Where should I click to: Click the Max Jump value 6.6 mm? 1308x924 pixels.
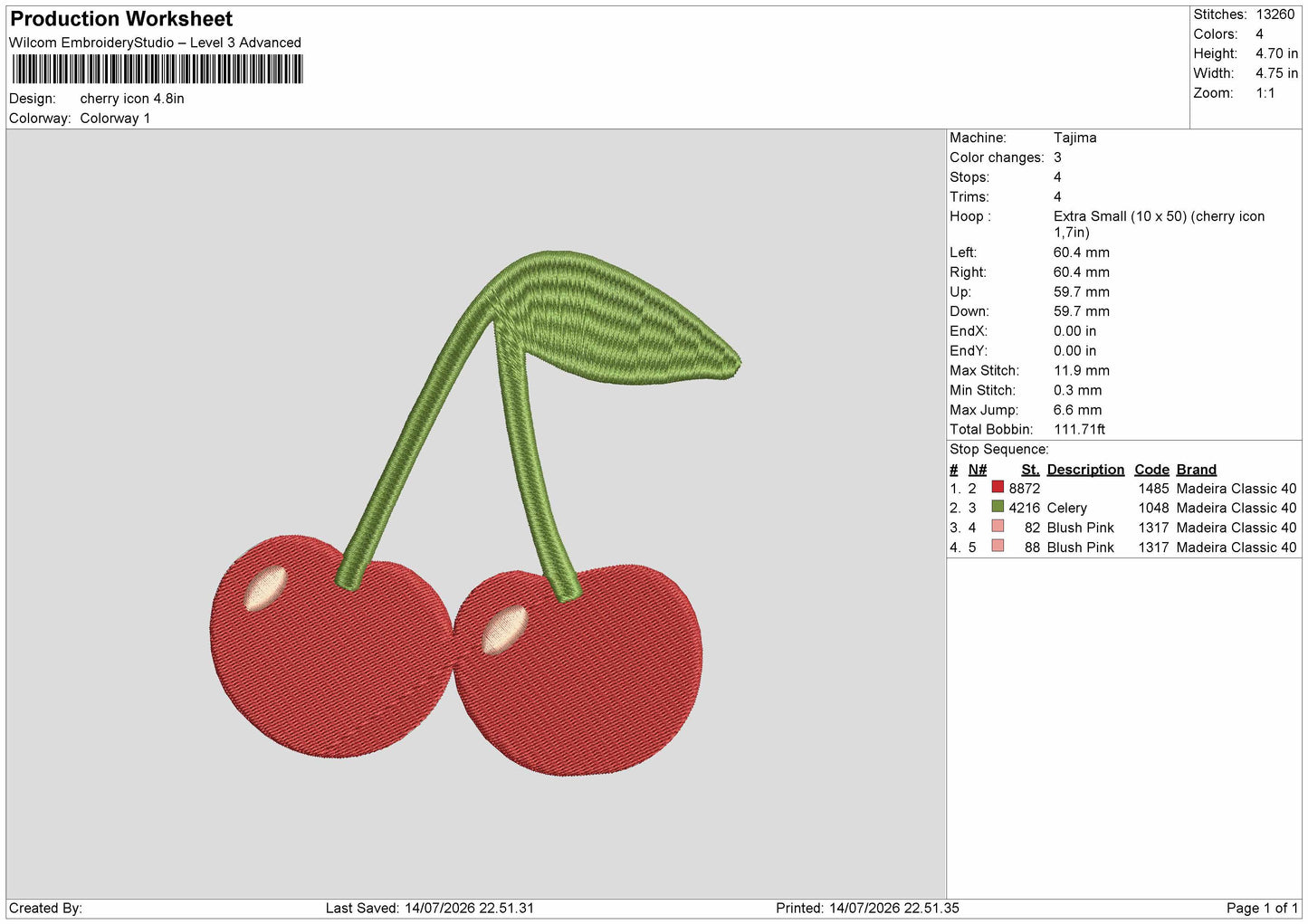1077,410
